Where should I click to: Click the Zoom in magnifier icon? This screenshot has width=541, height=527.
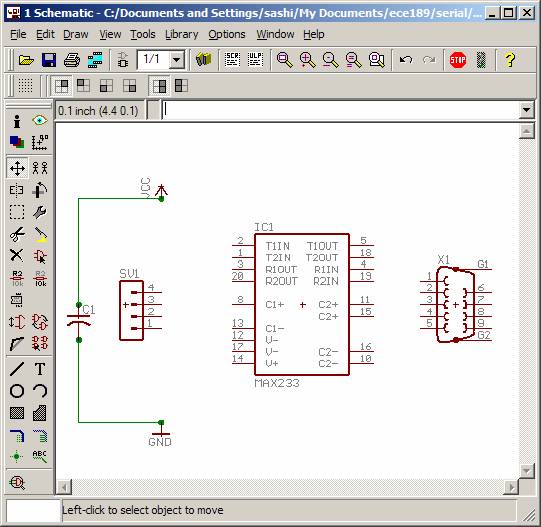point(307,60)
